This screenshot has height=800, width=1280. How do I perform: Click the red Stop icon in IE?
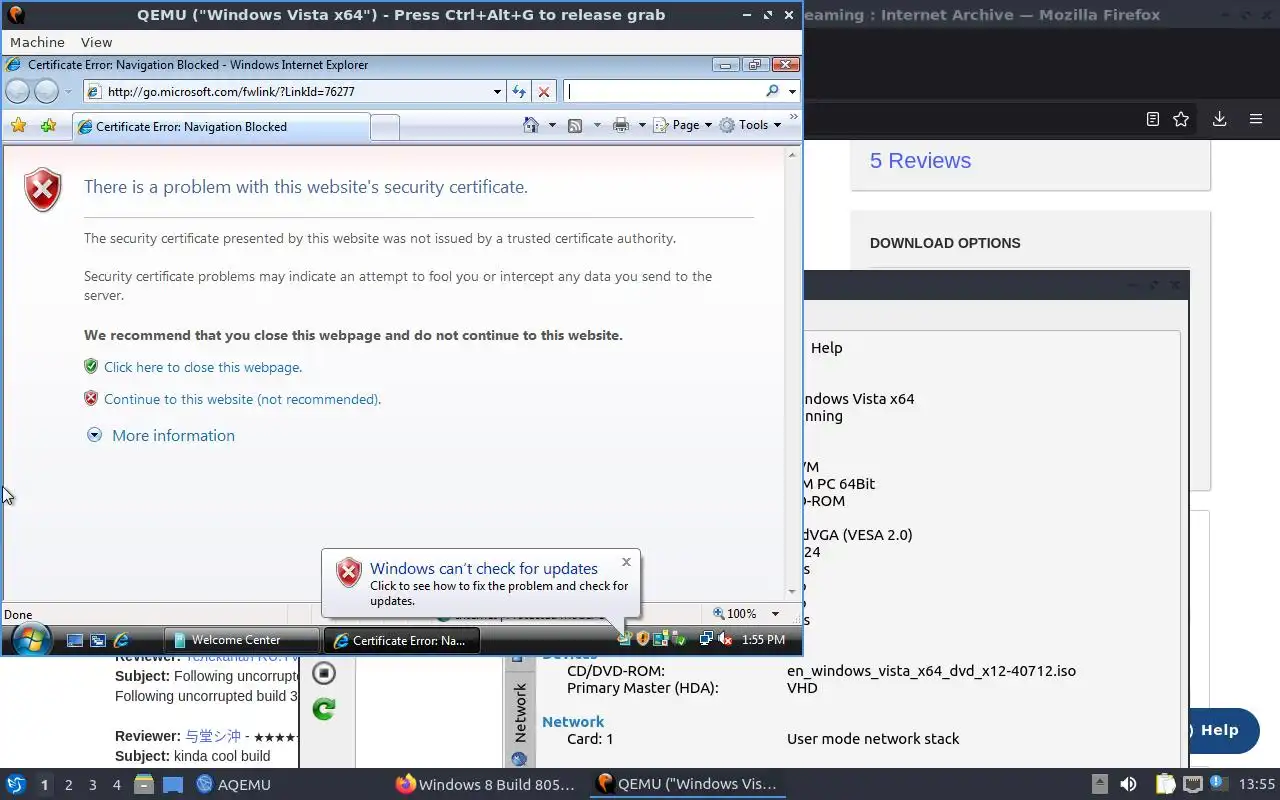(x=544, y=91)
